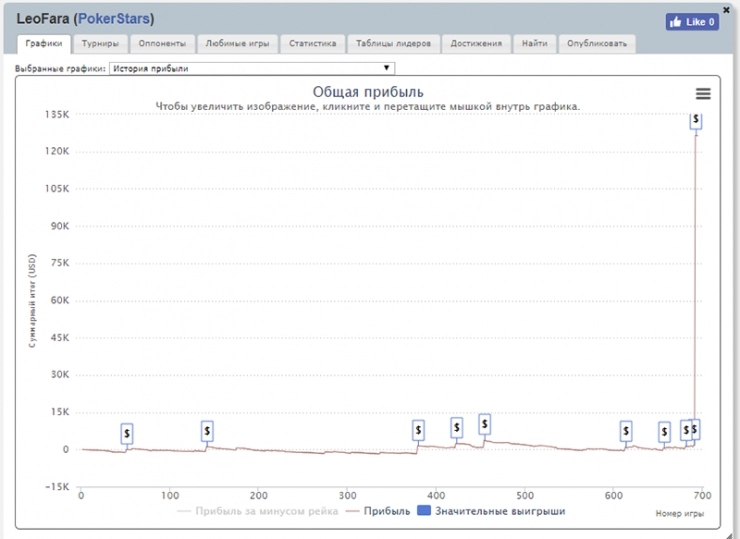Open the chart hamburger menu icon
This screenshot has width=740, height=539.
coord(702,93)
